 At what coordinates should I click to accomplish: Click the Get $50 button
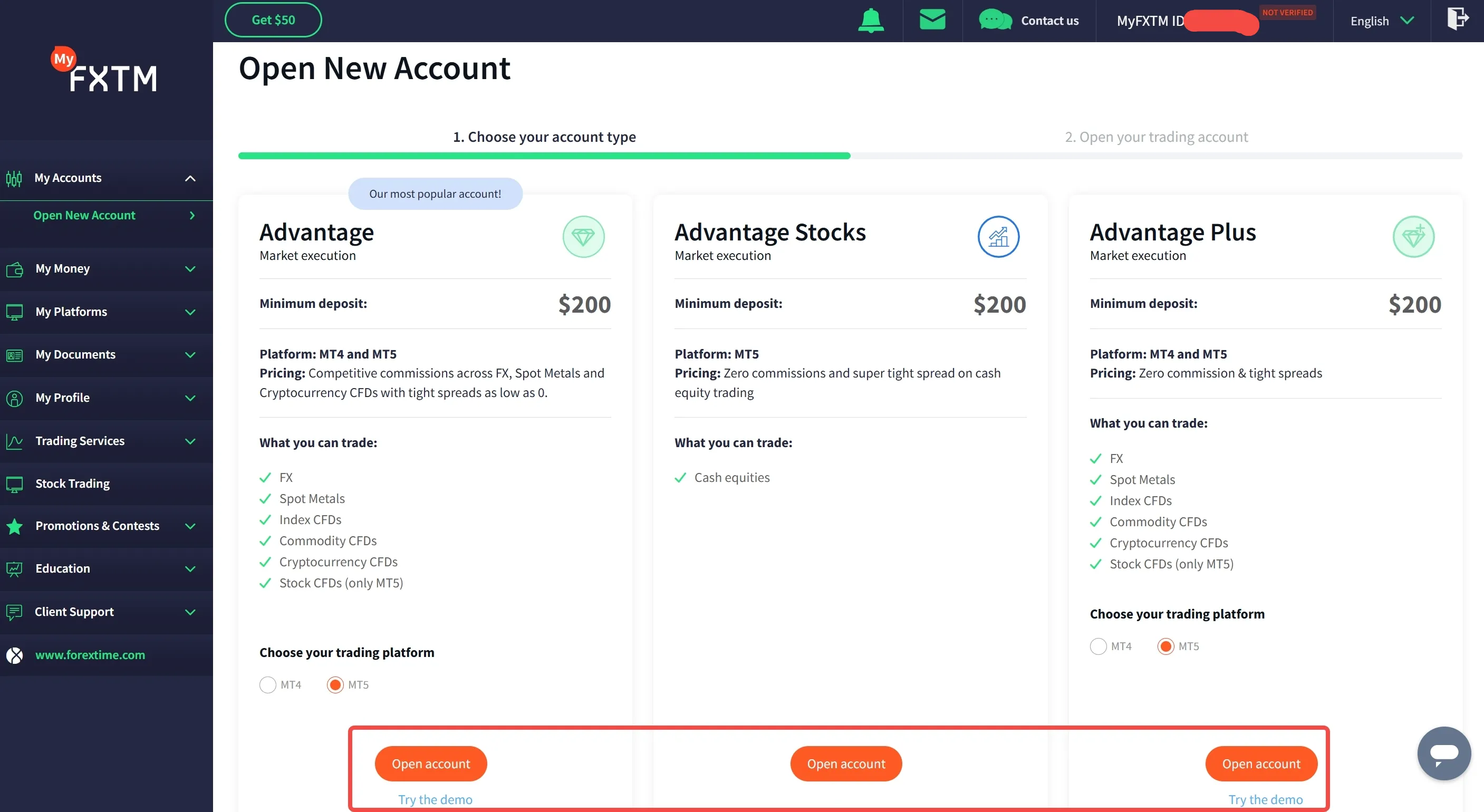273,20
